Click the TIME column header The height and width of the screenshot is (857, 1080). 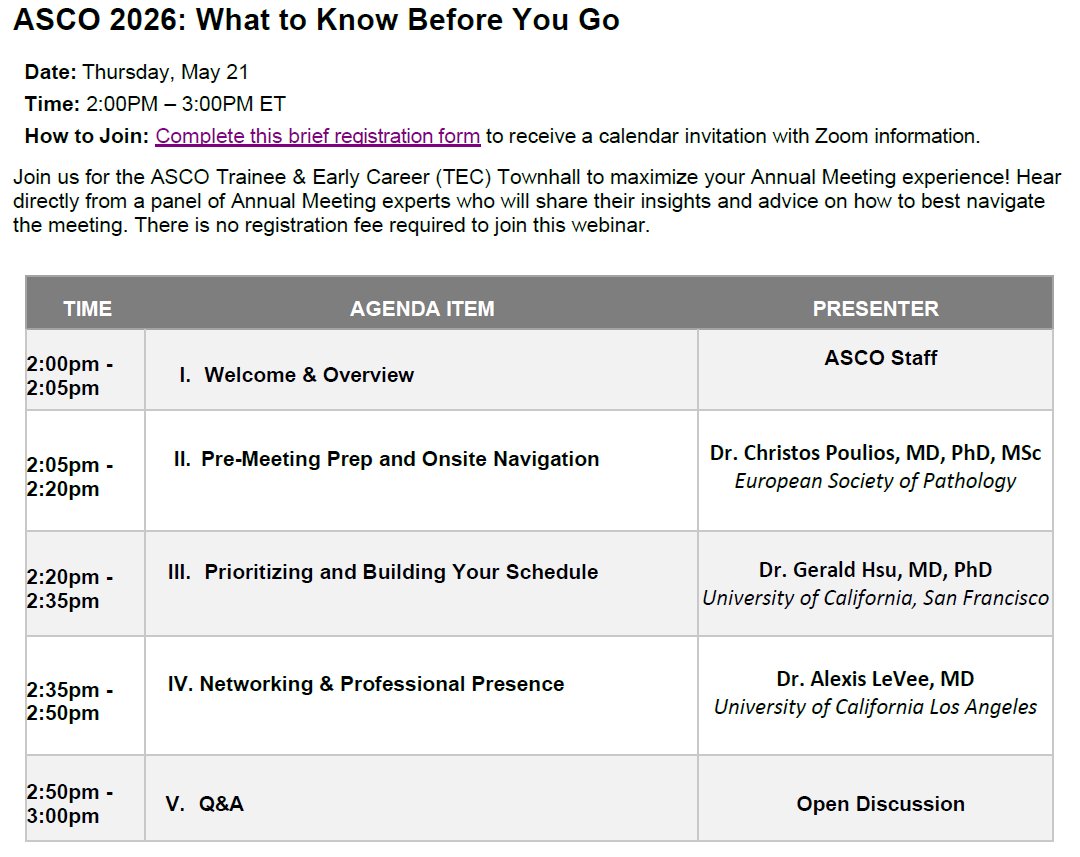87,308
